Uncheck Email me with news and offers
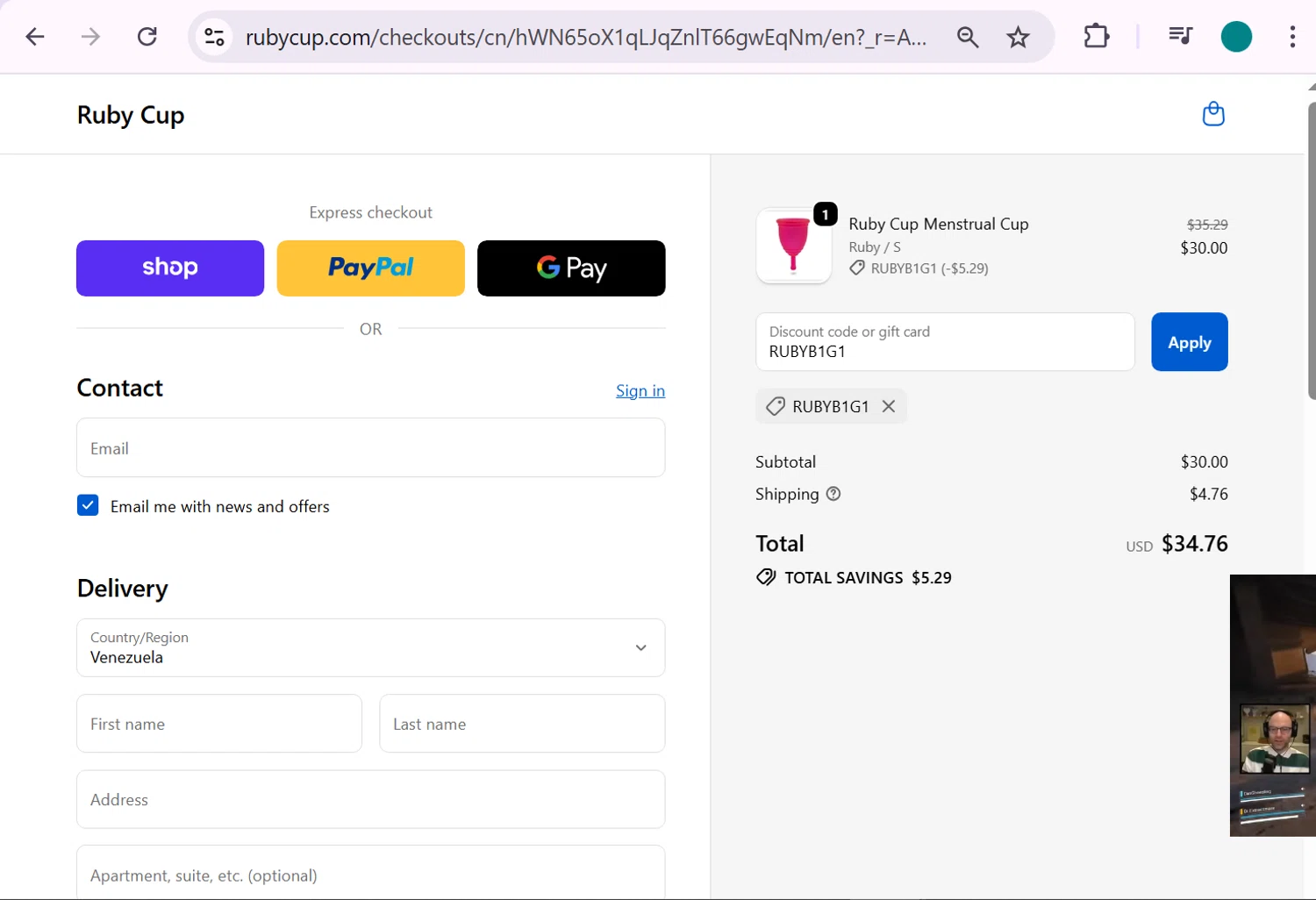The width and height of the screenshot is (1316, 900). coord(88,505)
